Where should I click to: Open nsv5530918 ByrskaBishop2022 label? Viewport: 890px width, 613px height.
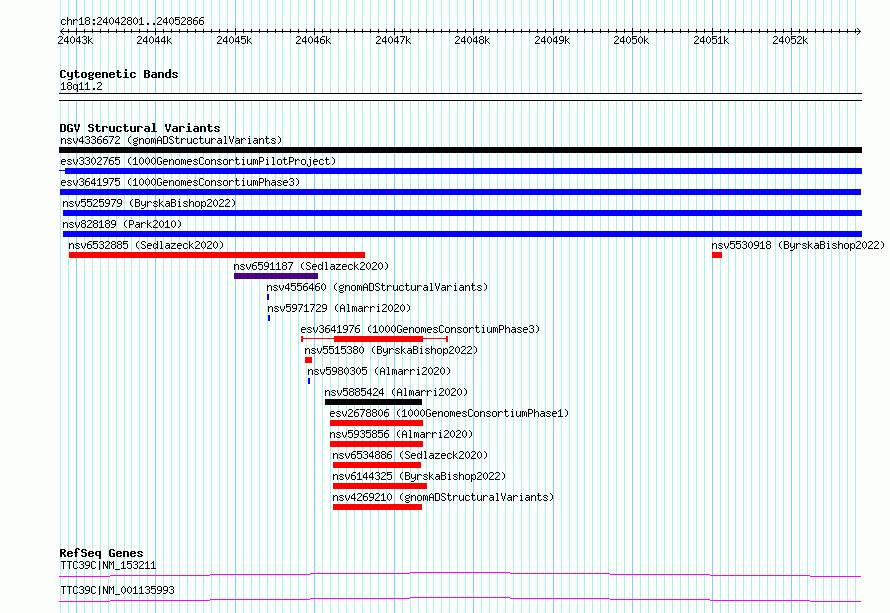click(x=797, y=245)
